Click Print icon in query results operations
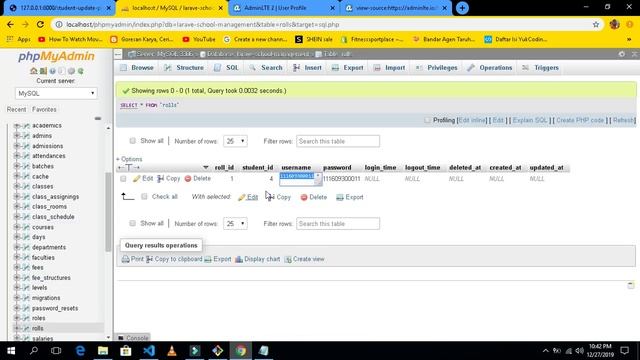The width and height of the screenshot is (640, 360). coord(126,259)
